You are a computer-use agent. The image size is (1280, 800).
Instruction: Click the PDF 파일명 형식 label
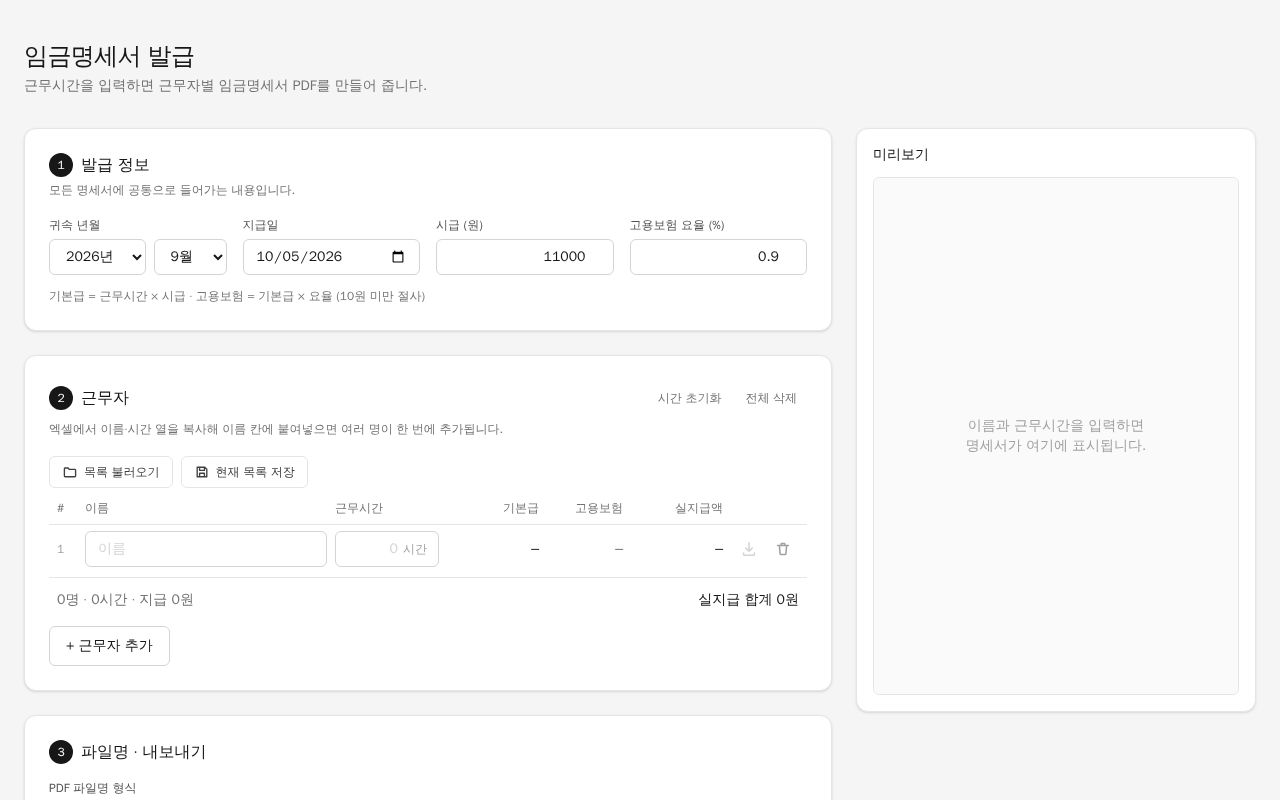pos(92,788)
